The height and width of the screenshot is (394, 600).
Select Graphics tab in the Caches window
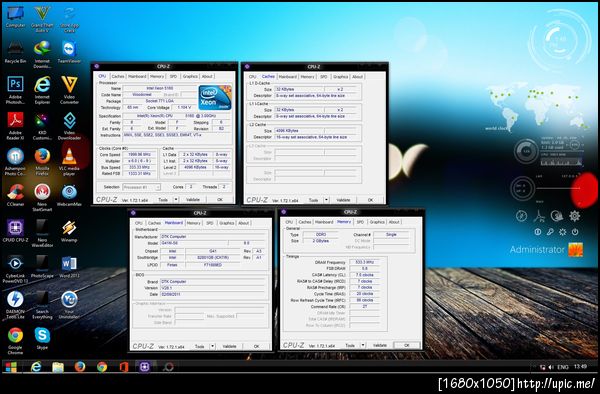tap(341, 77)
